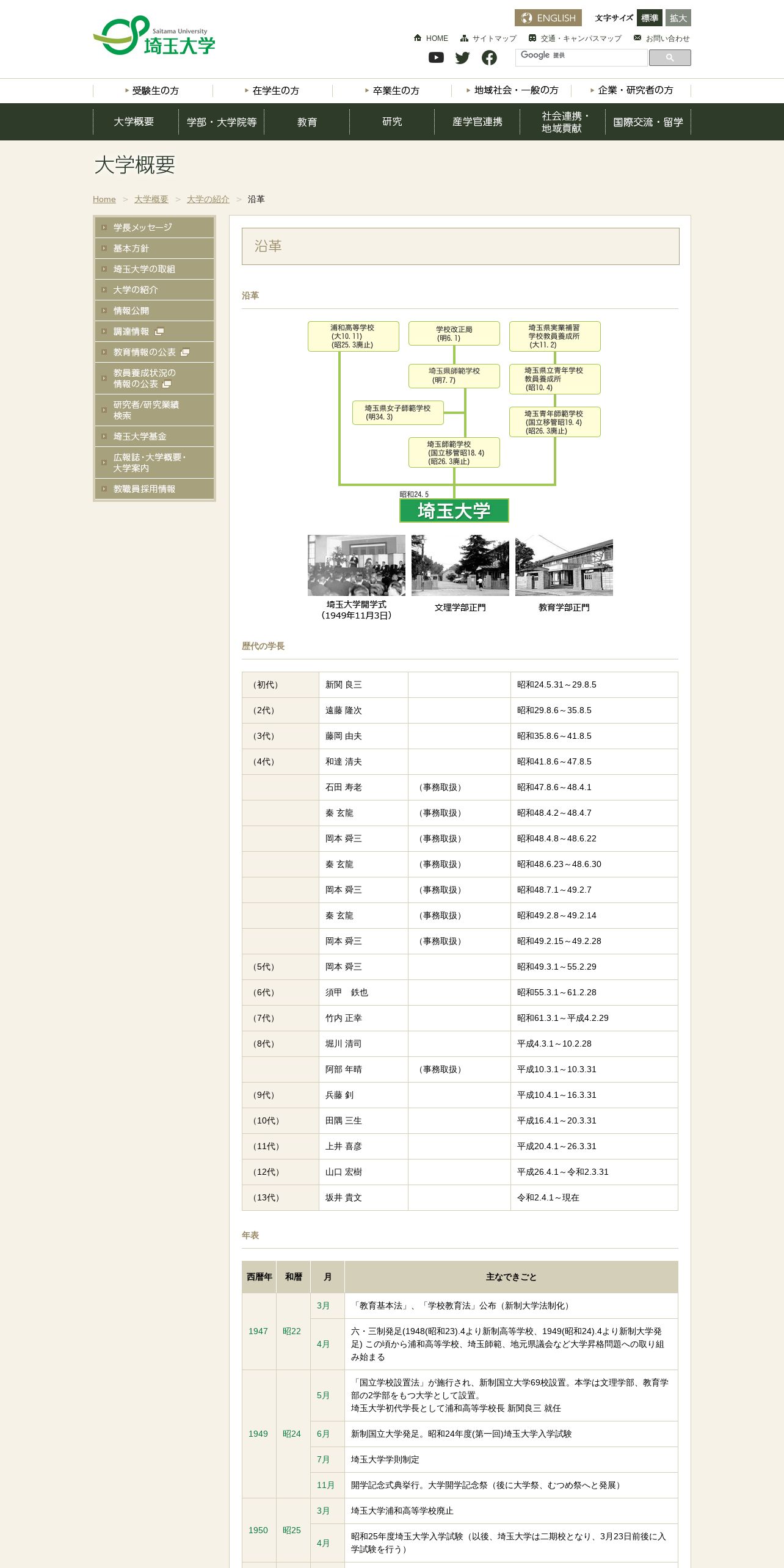Open 社会連携・地域貢献 navigation tab
Image resolution: width=784 pixels, height=1568 pixels.
pos(562,122)
